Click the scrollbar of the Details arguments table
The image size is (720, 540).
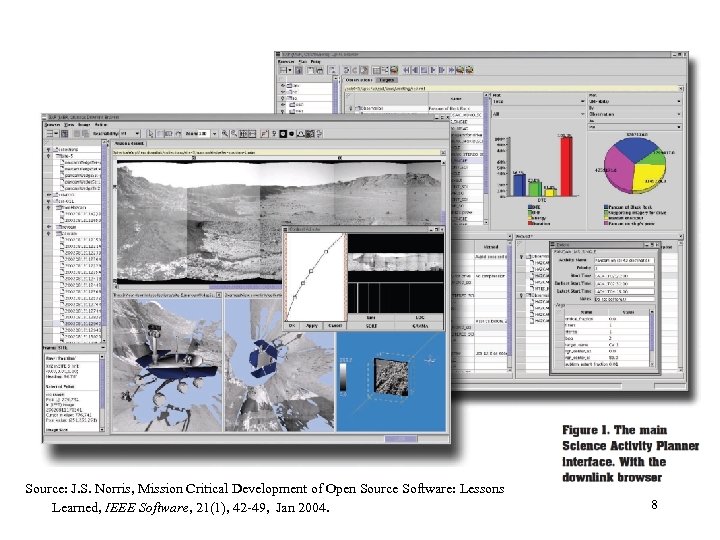(x=652, y=338)
